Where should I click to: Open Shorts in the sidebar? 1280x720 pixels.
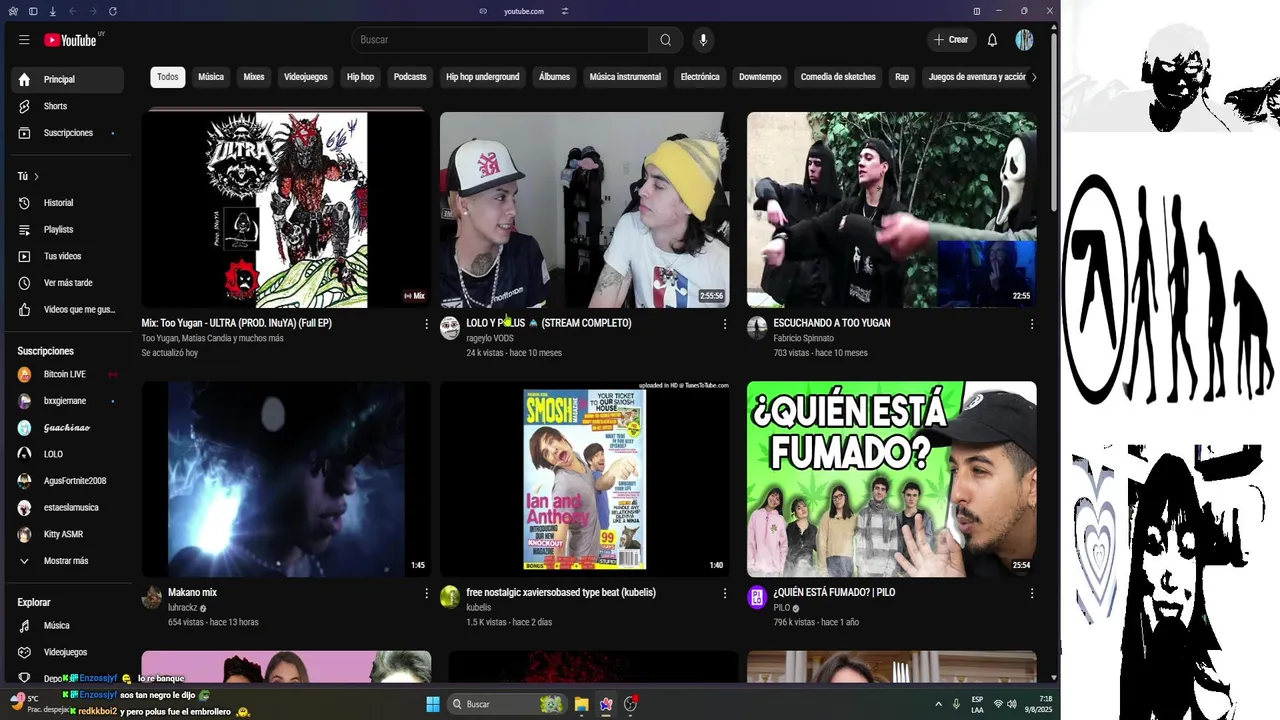[68, 106]
